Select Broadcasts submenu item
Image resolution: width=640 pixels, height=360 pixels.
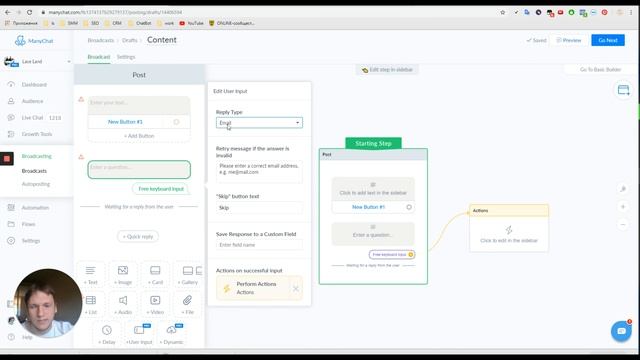(34, 171)
